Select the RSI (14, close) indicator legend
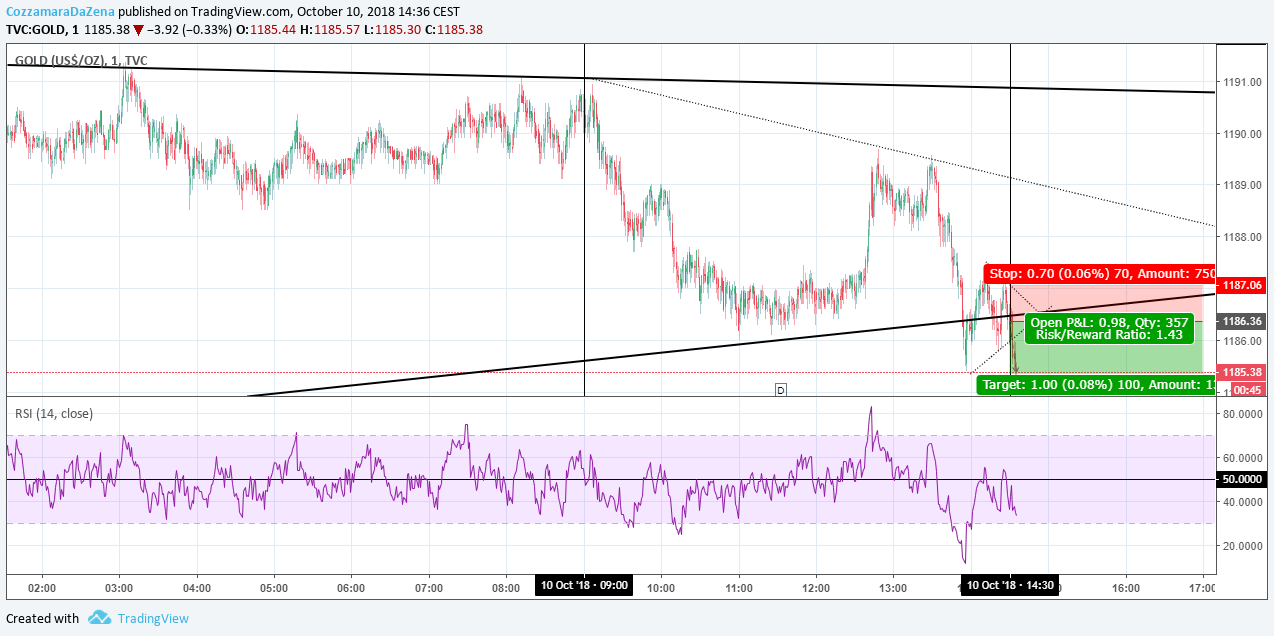This screenshot has height=636, width=1274. (54, 413)
